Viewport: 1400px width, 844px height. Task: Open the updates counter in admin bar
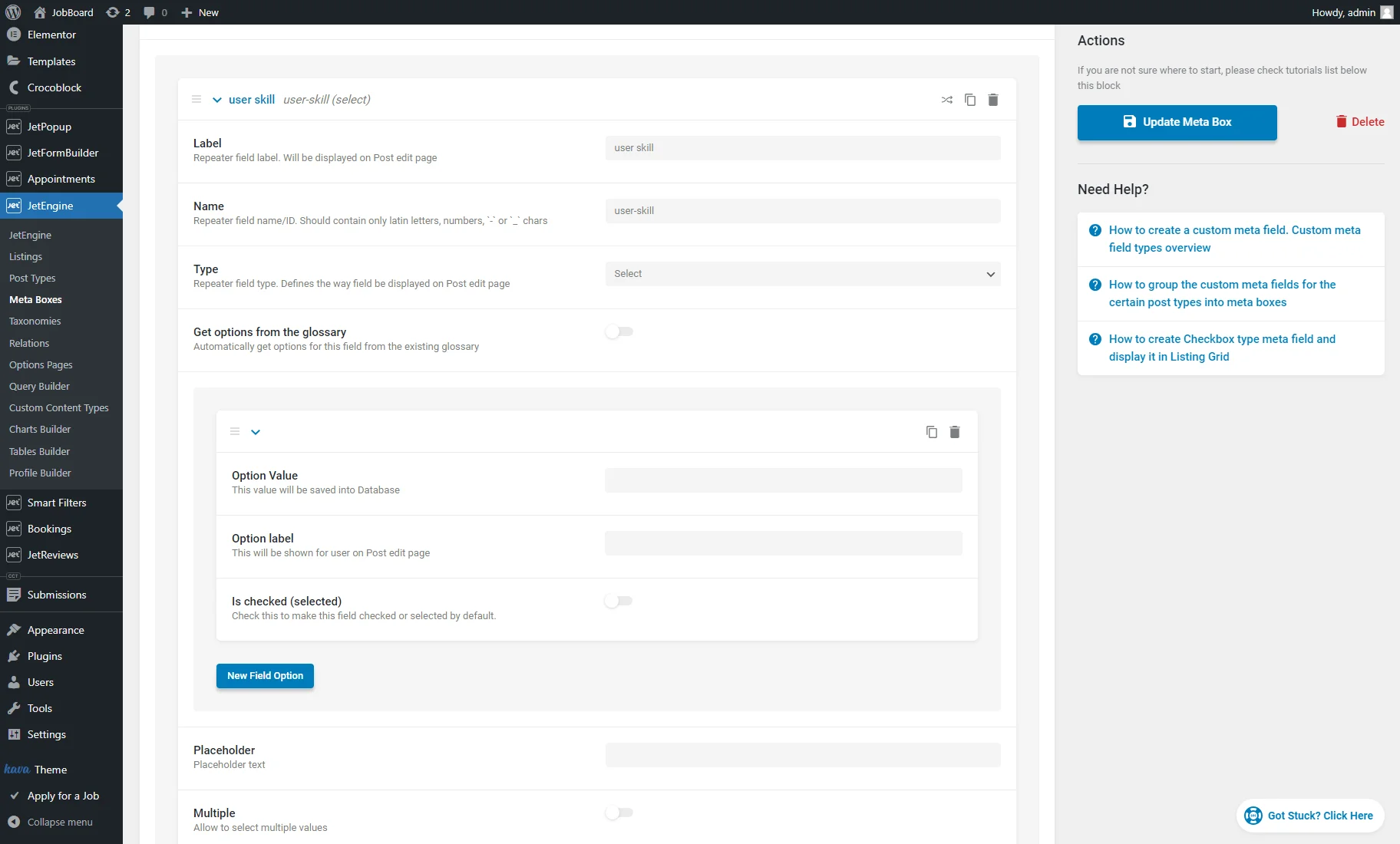(118, 12)
